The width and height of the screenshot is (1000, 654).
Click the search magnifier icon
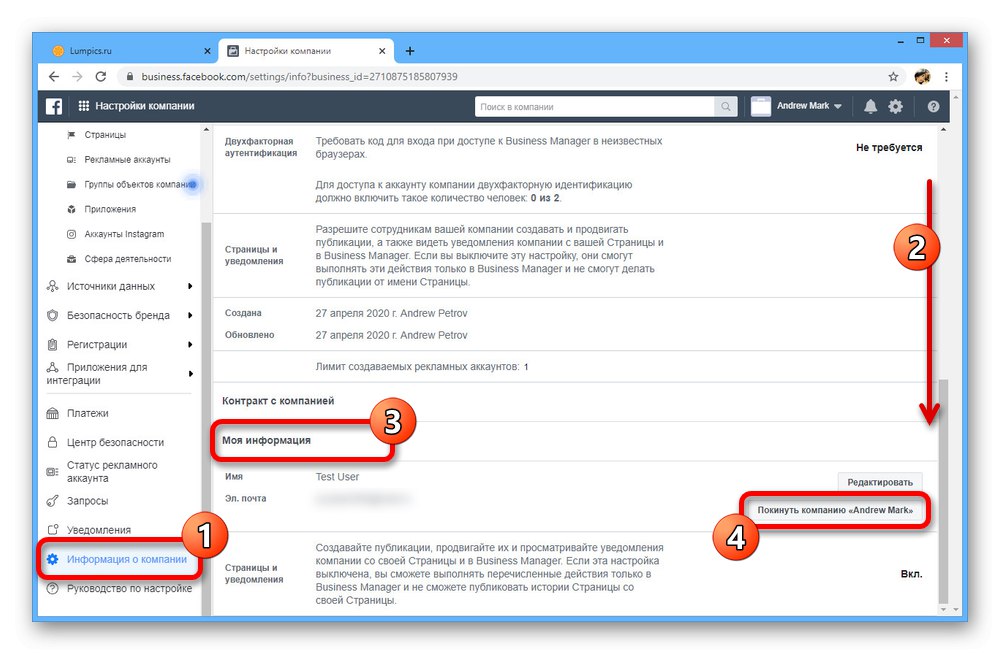pyautogui.click(x=726, y=107)
